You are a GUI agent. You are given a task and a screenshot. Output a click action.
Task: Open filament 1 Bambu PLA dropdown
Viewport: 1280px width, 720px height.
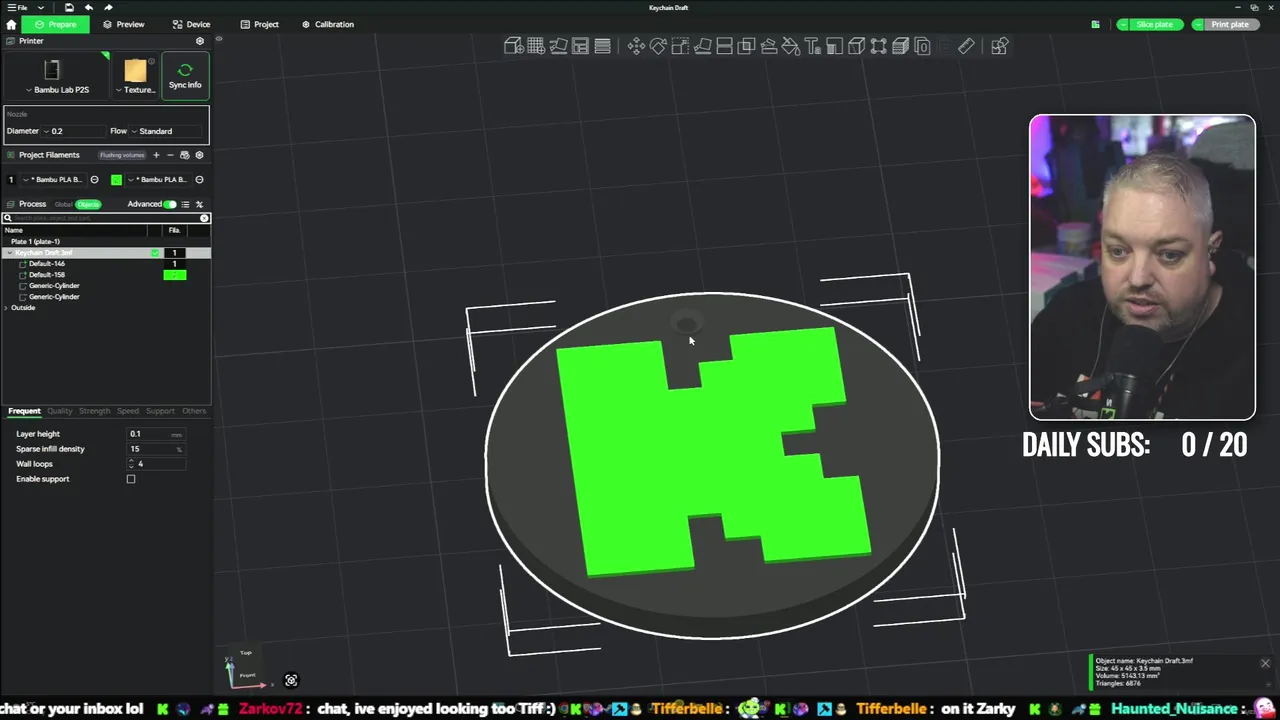[55, 180]
